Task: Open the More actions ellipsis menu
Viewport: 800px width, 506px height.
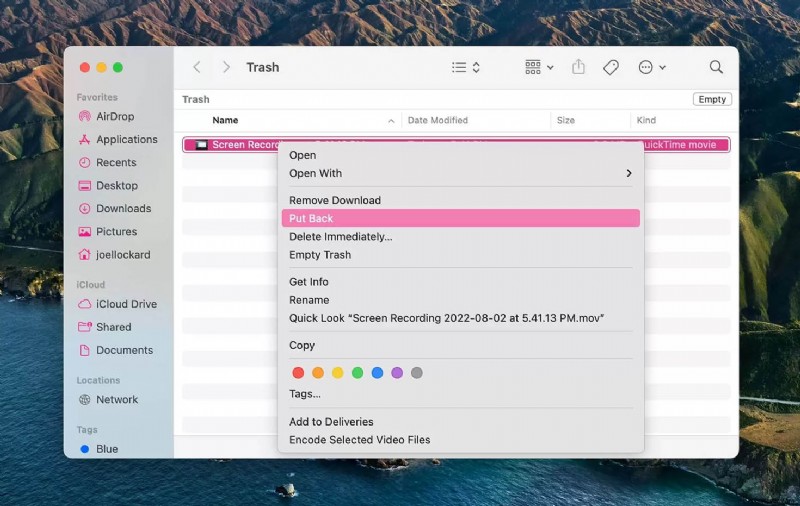Action: (x=652, y=67)
